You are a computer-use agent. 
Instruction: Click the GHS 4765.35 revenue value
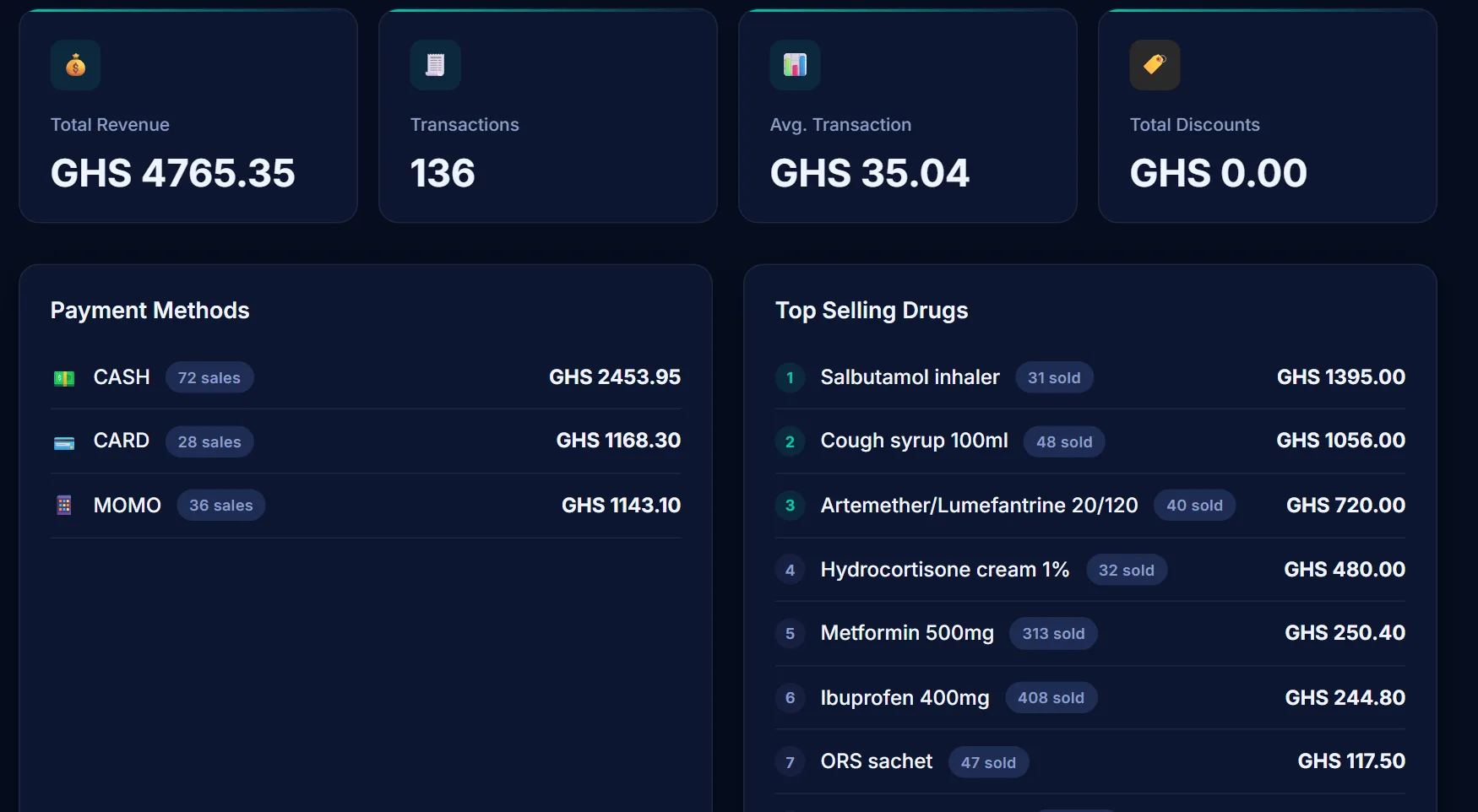click(173, 173)
